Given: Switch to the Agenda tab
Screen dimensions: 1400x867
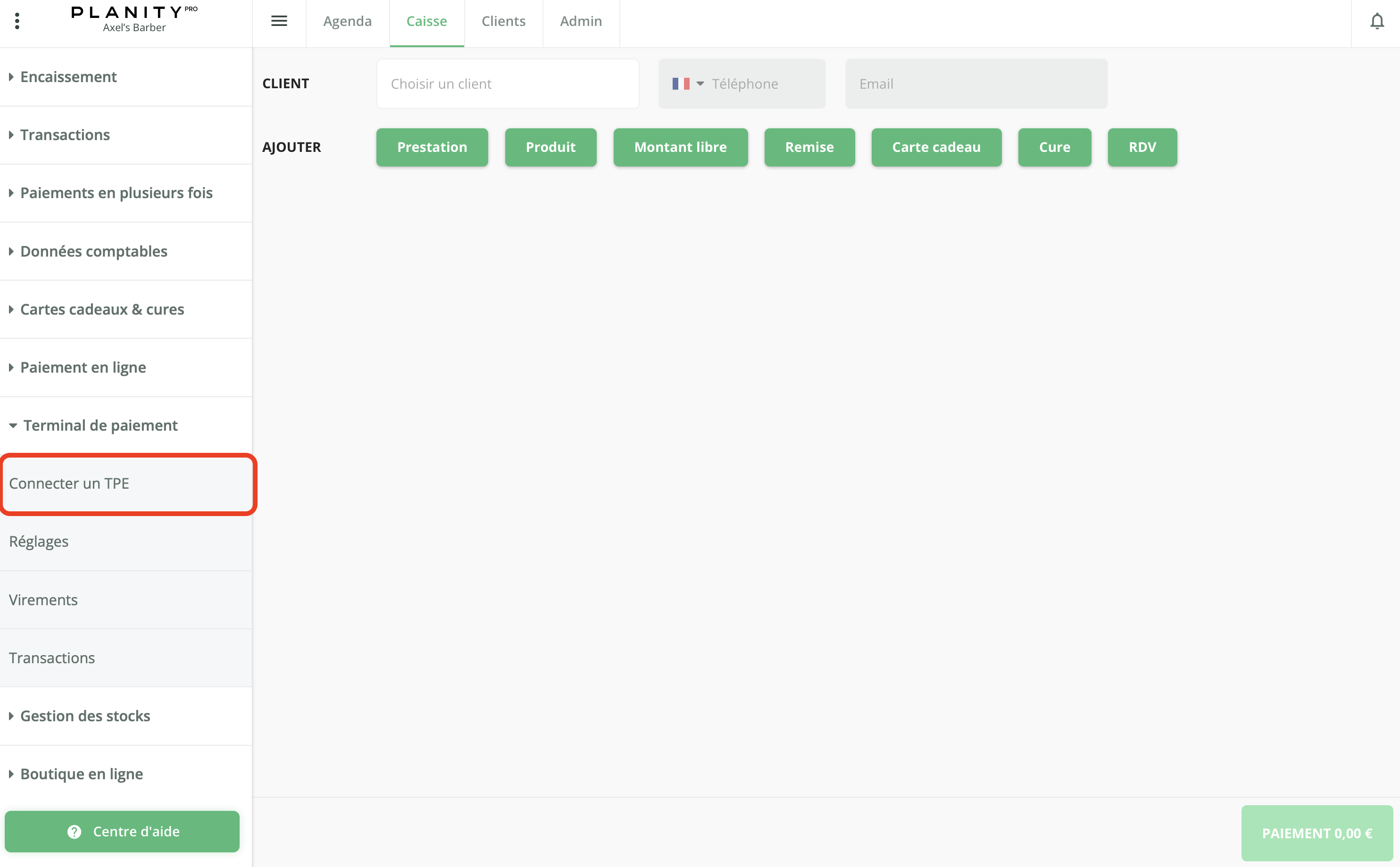Looking at the screenshot, I should point(348,21).
